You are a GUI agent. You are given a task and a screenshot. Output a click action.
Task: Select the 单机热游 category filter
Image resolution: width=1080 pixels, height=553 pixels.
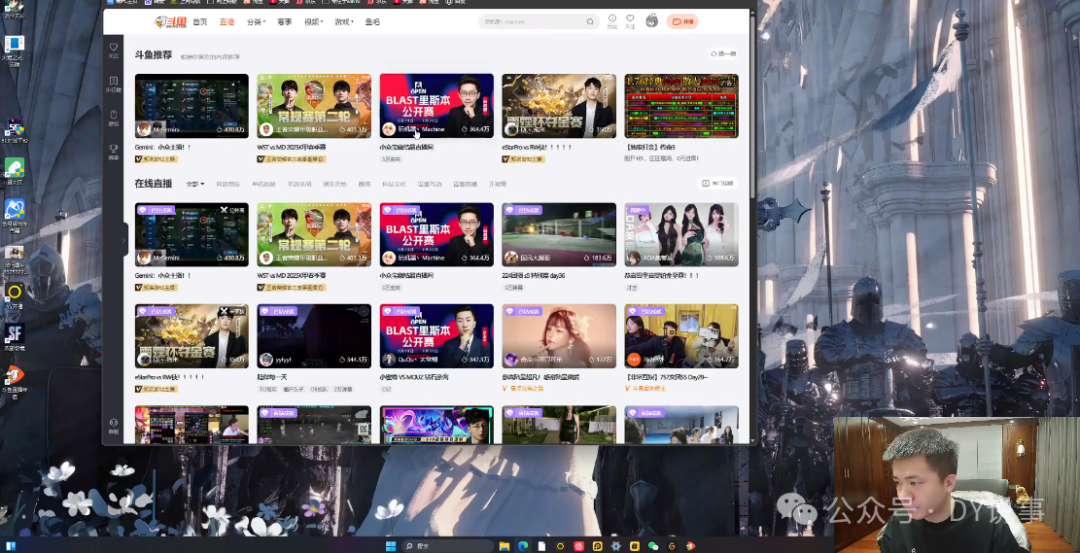(263, 184)
